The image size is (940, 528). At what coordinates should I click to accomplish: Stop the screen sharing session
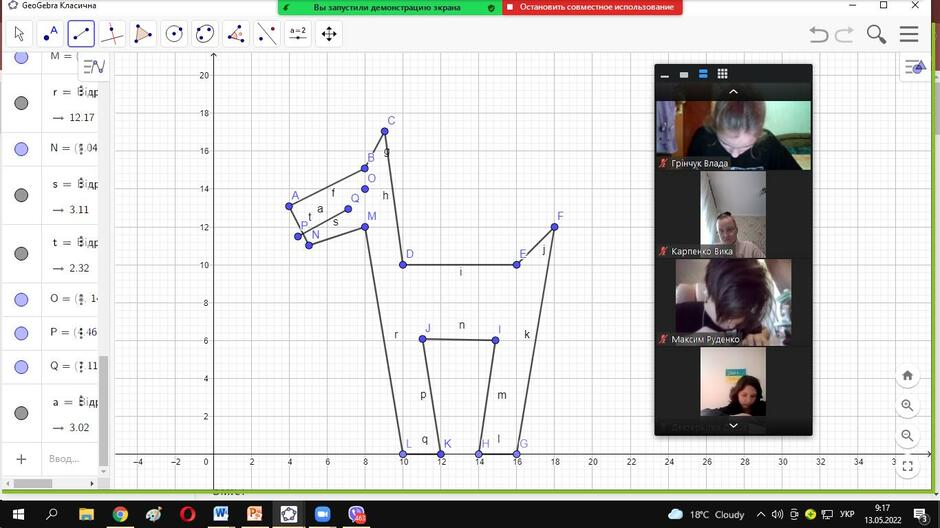(x=592, y=7)
